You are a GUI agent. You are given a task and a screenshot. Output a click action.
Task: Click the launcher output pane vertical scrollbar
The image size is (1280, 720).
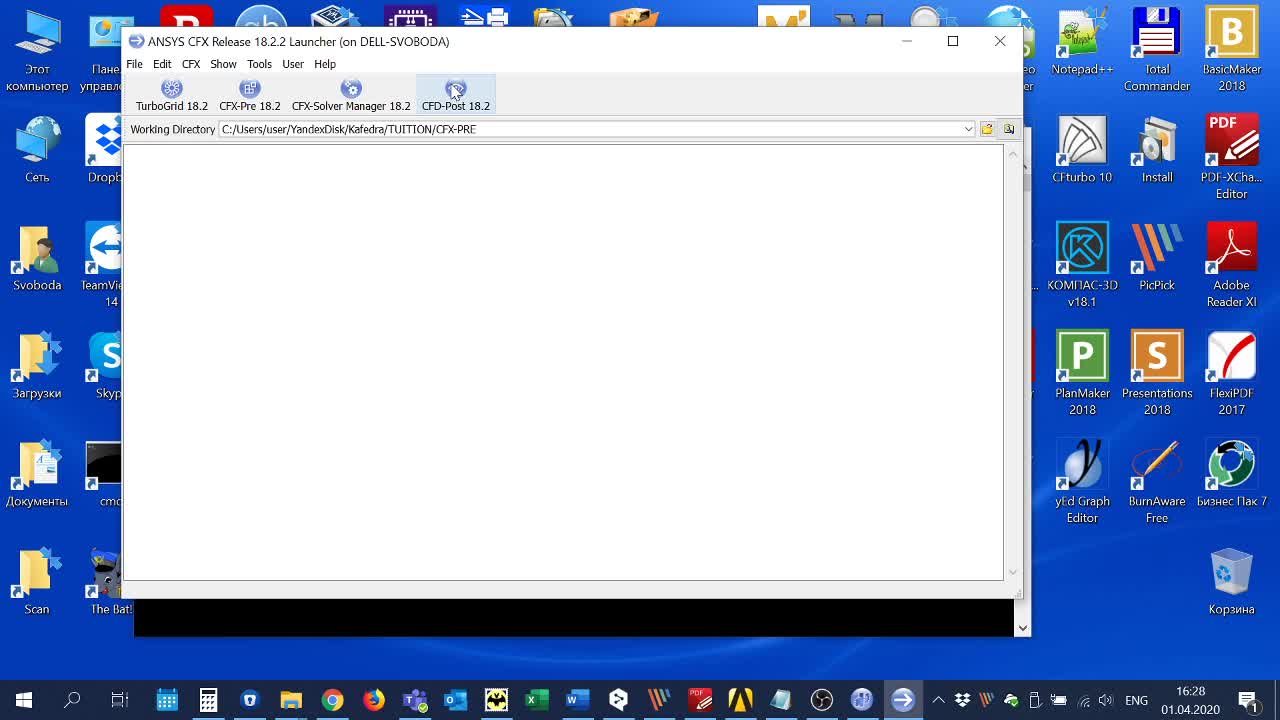[1013, 362]
